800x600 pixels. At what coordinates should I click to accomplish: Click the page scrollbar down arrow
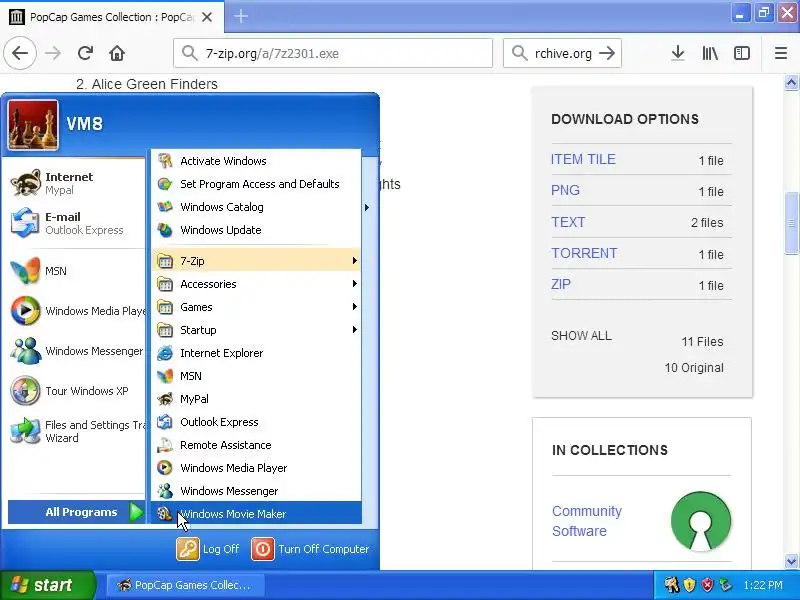coord(791,561)
